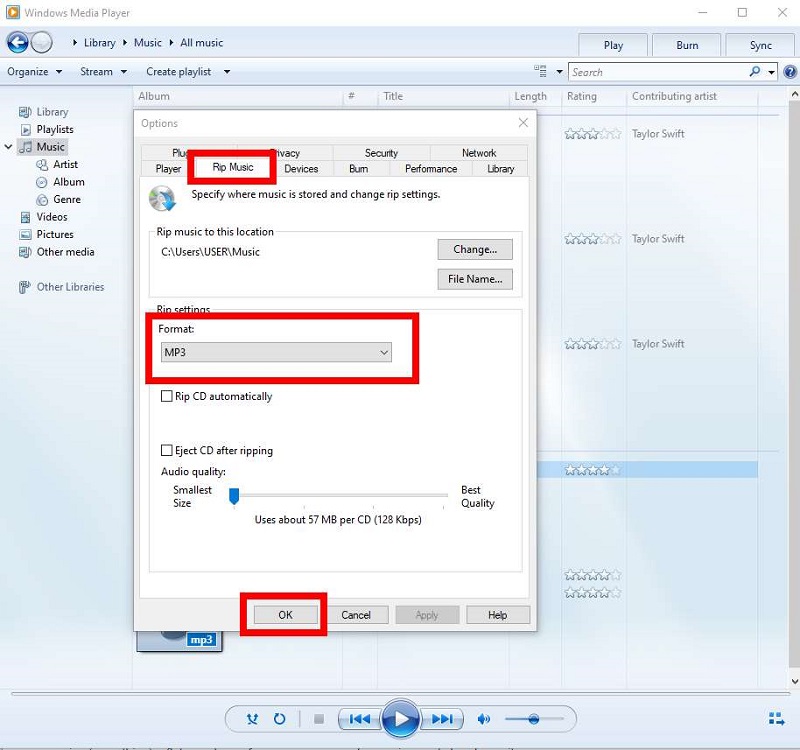The width and height of the screenshot is (800, 750).
Task: Click the File Name... button
Action: (x=475, y=279)
